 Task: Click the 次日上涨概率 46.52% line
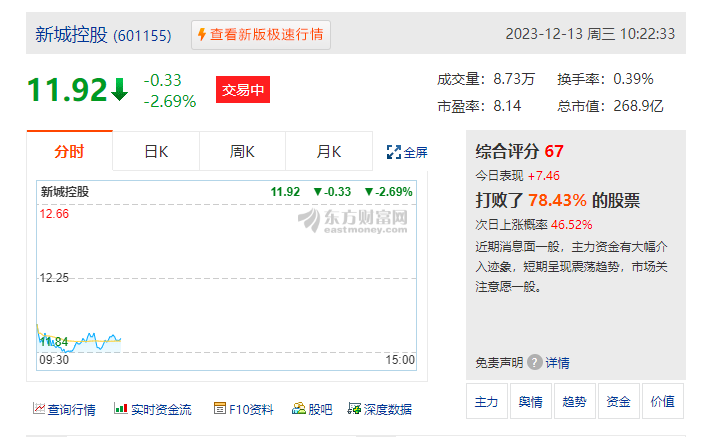[534, 225]
